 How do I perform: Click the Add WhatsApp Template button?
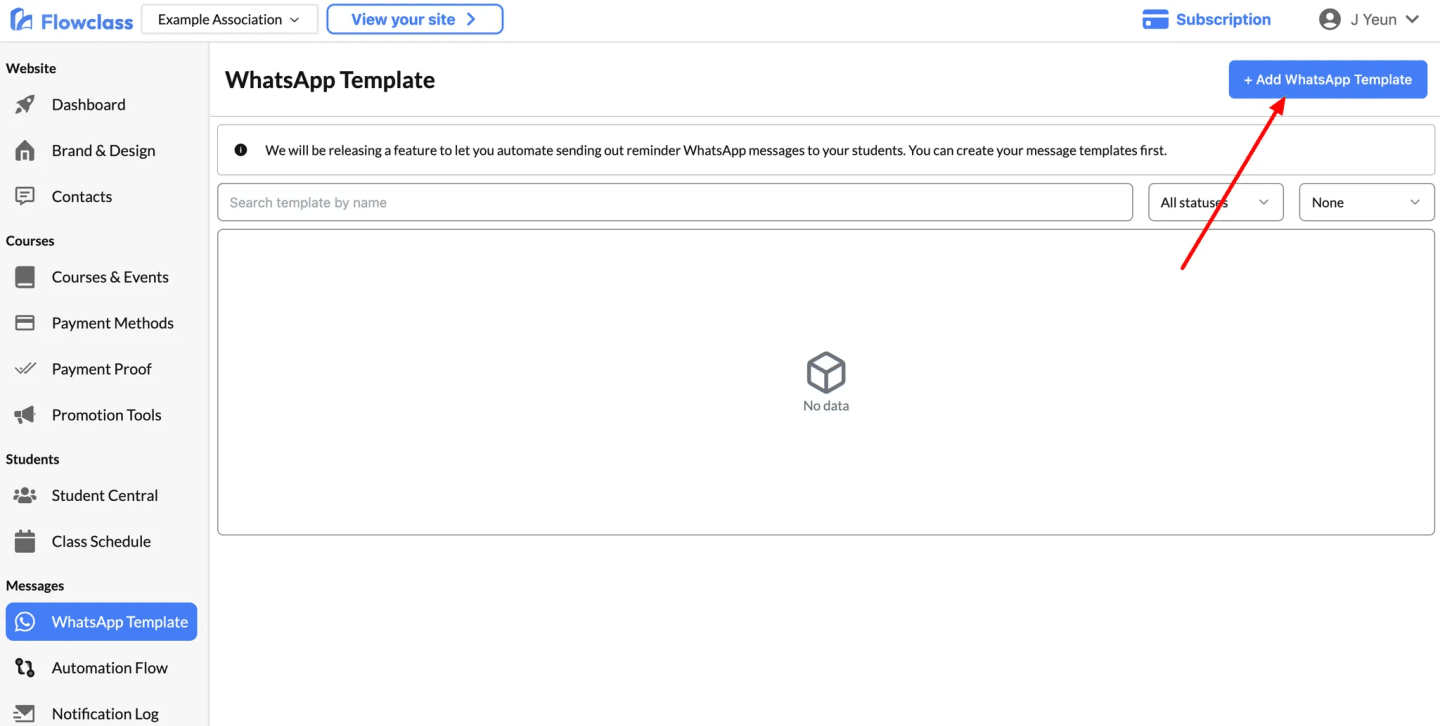tap(1328, 80)
